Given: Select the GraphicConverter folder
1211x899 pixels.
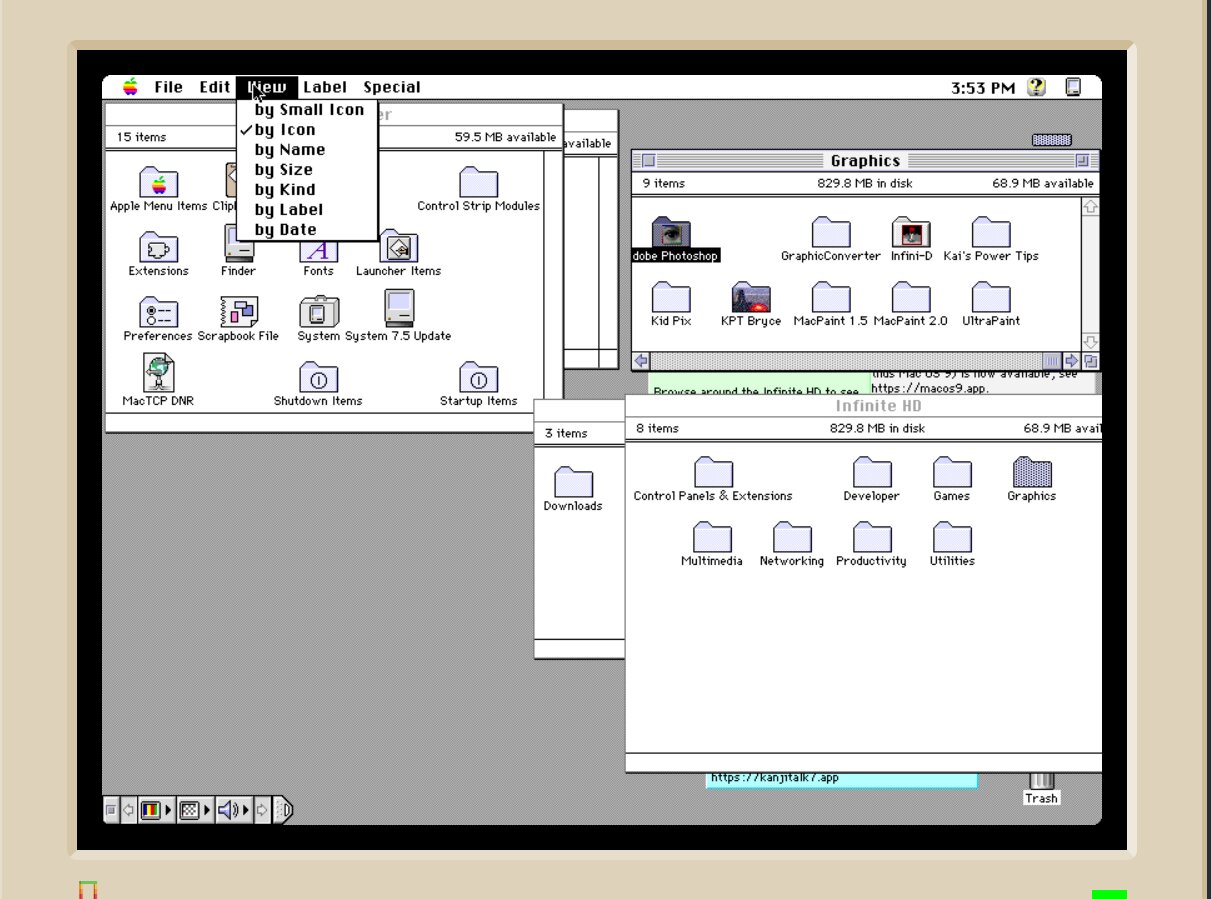Looking at the screenshot, I should (x=831, y=232).
